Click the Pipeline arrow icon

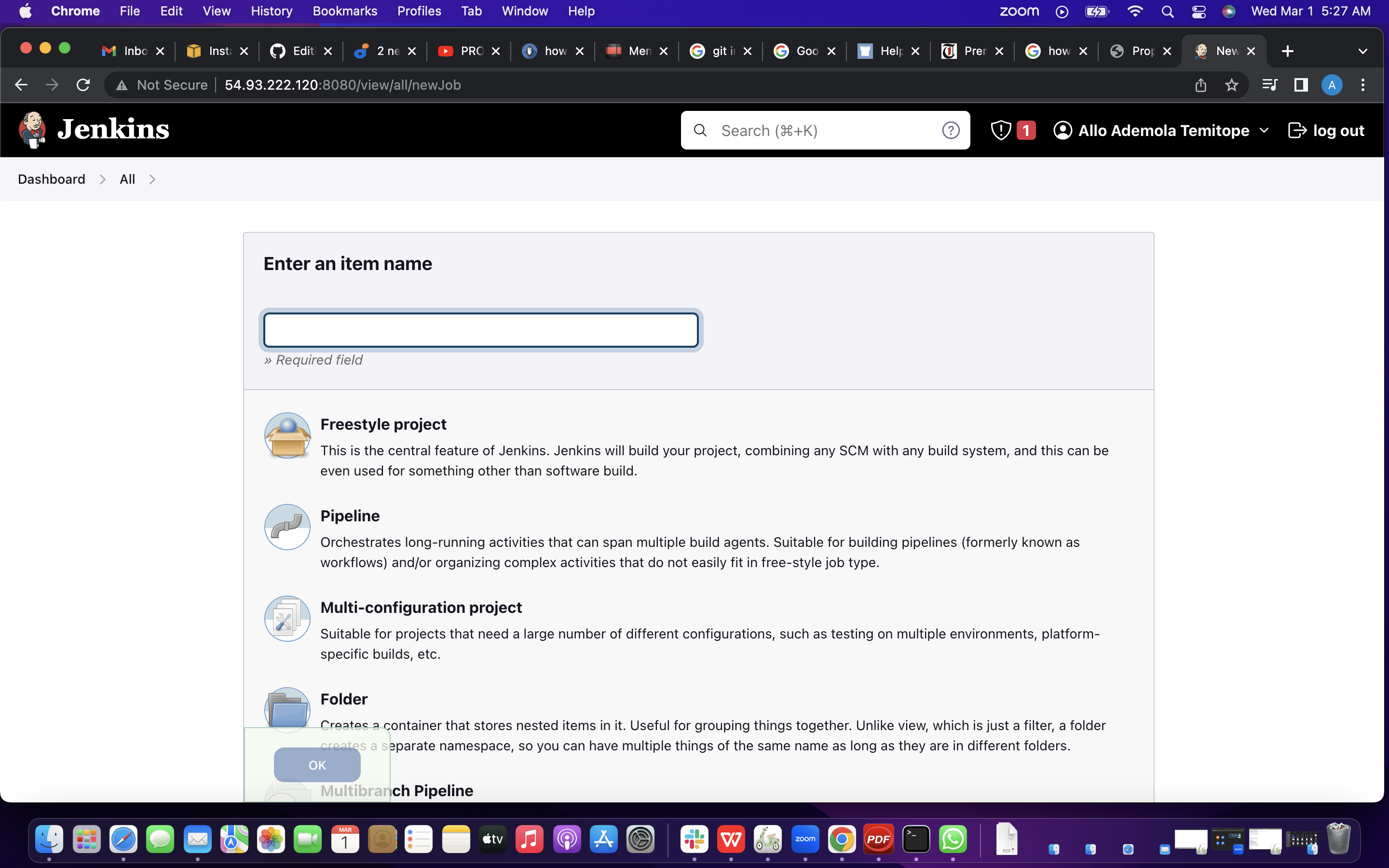tap(287, 527)
